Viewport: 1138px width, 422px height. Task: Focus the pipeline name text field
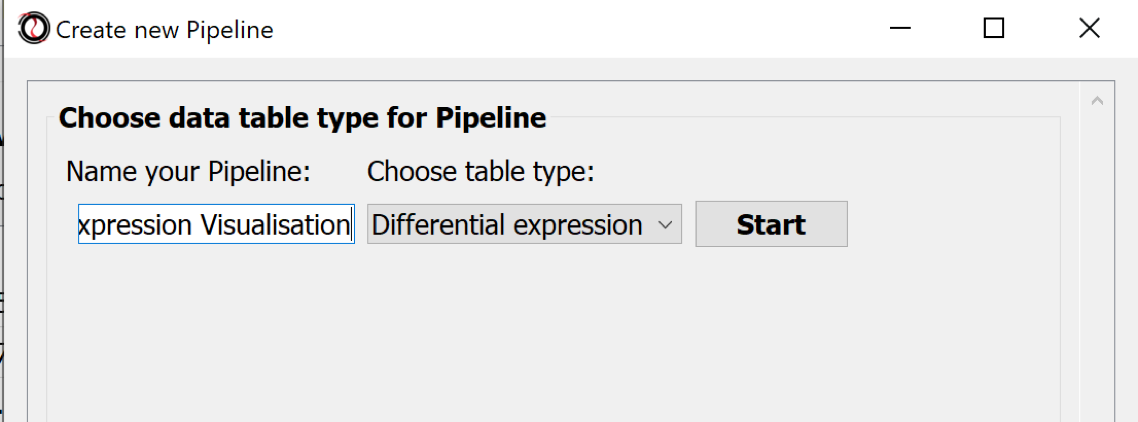[215, 226]
